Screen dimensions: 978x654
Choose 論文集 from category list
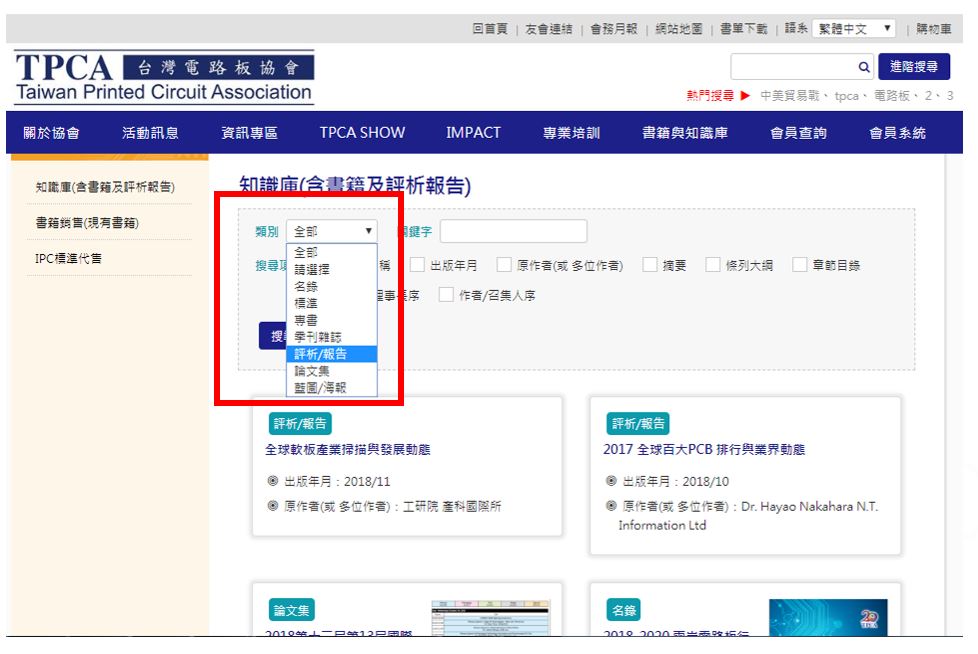332,370
